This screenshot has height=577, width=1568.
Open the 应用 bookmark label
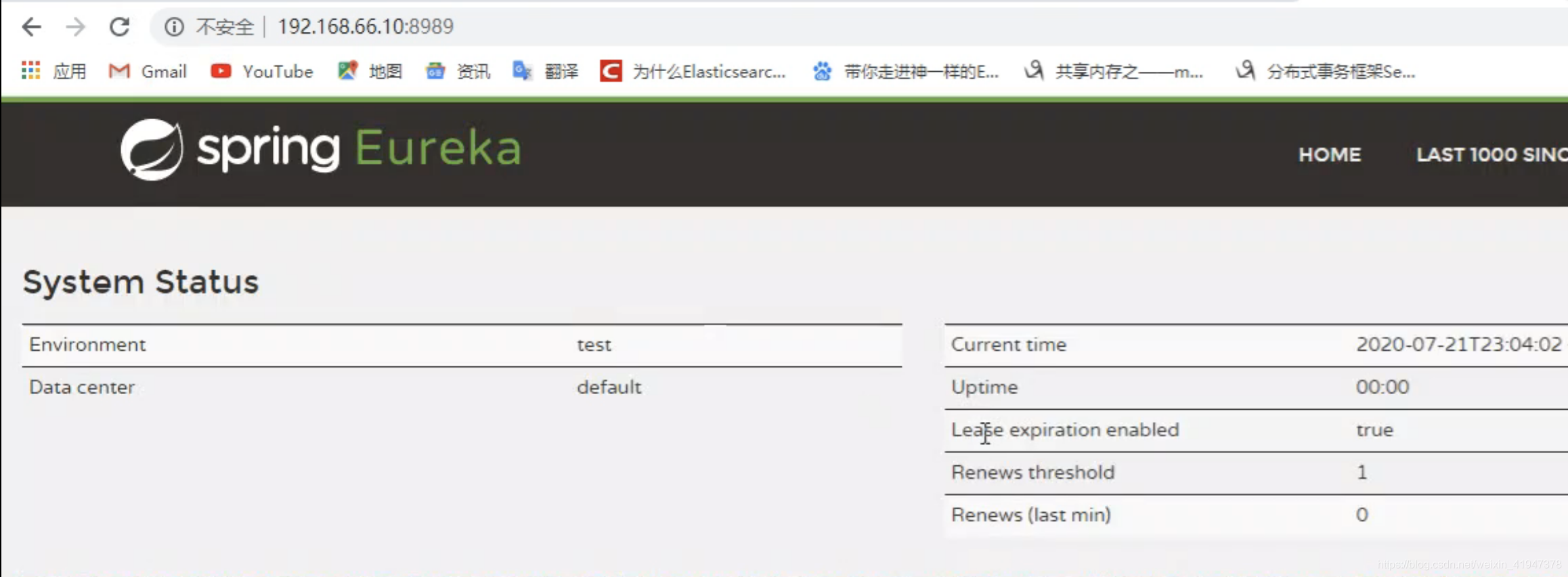click(x=70, y=71)
